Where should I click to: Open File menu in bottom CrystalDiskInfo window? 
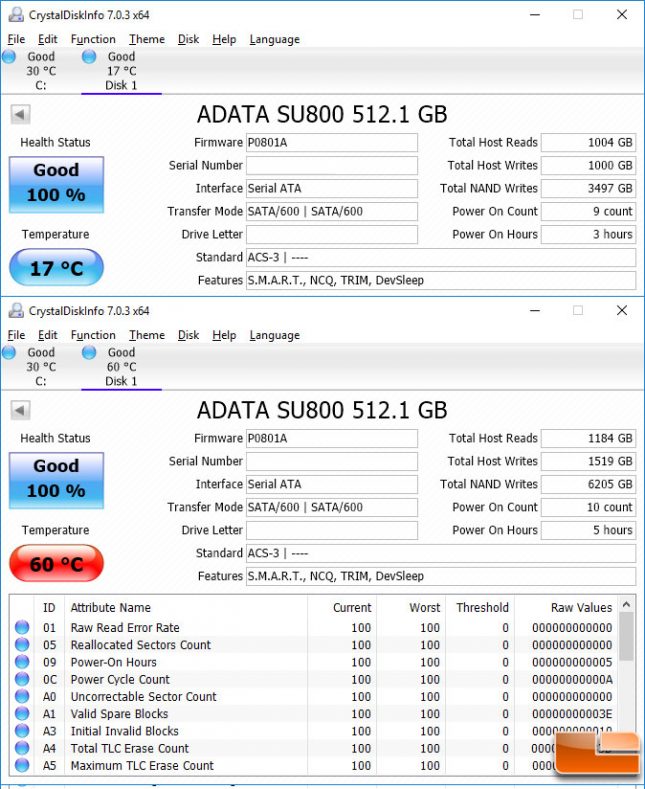pyautogui.click(x=16, y=335)
